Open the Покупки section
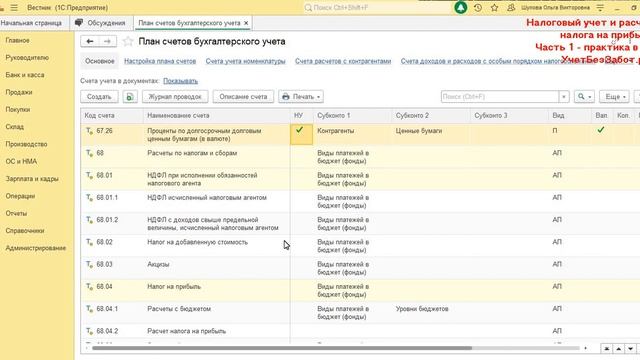The image size is (640, 360). [x=18, y=109]
